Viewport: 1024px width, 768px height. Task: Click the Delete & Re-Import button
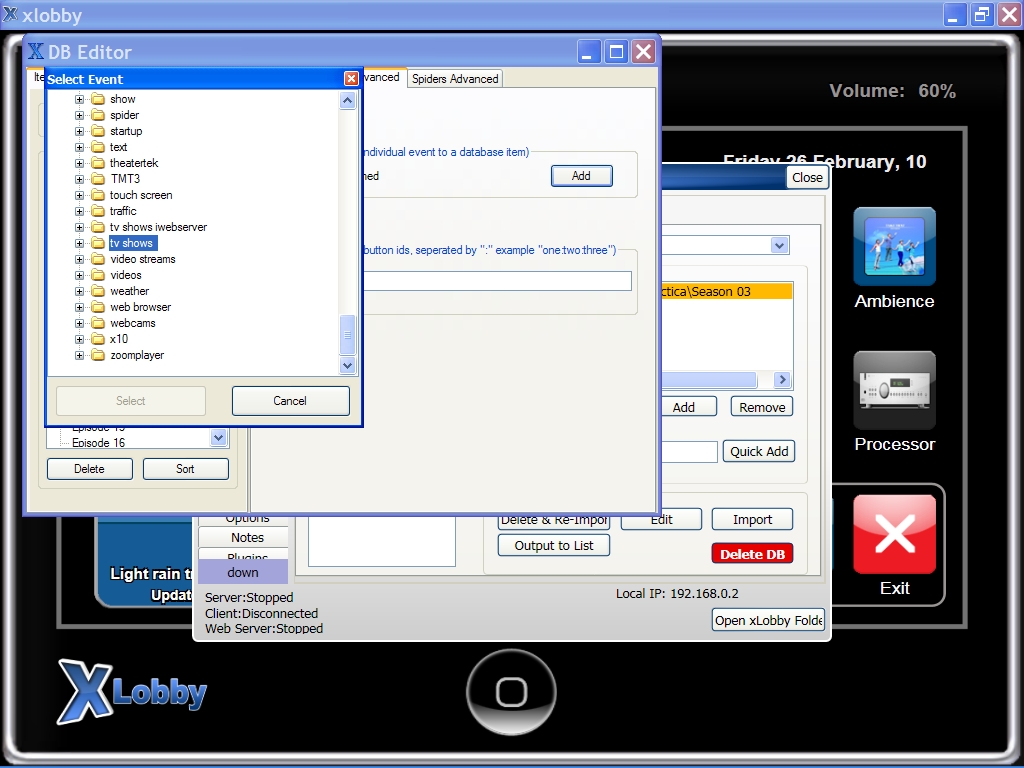point(554,520)
